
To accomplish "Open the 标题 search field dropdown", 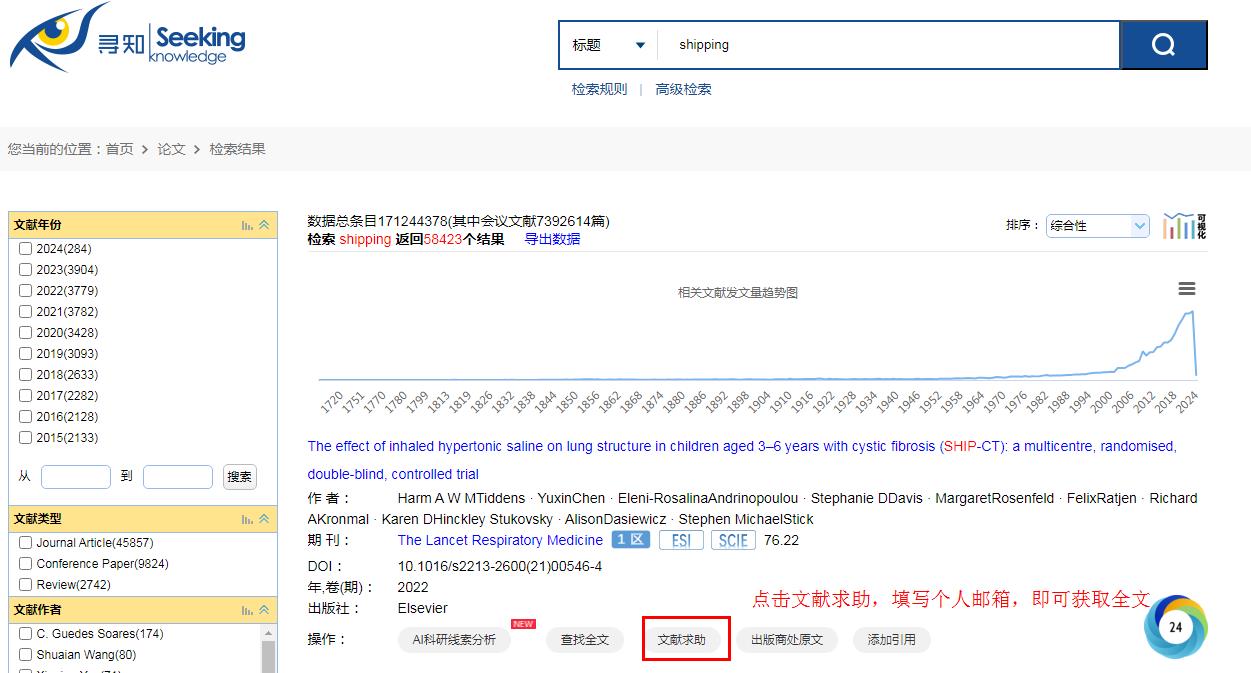I will 609,45.
